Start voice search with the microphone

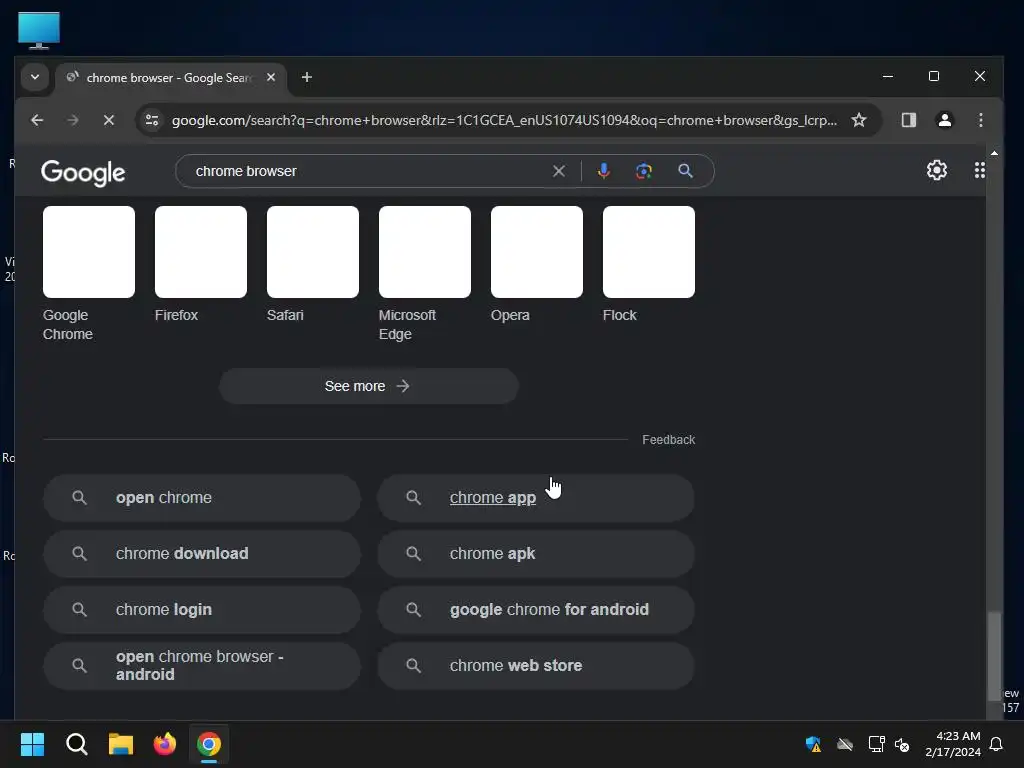point(604,171)
